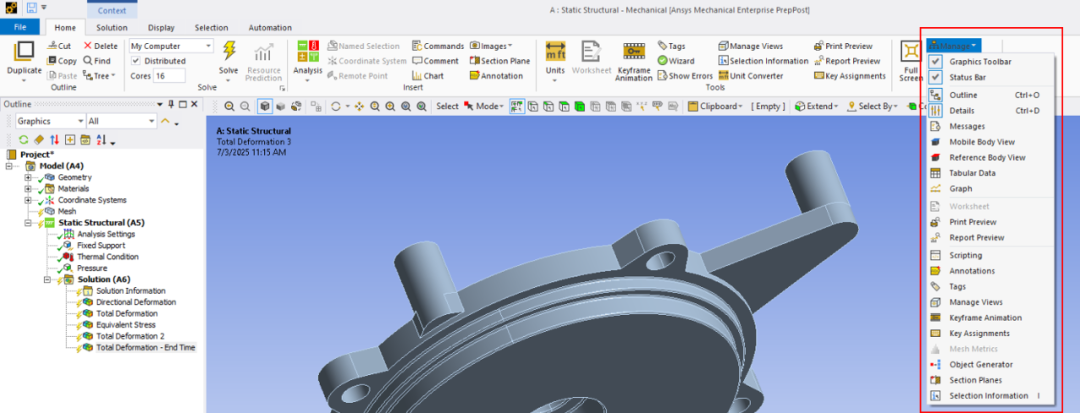Click the Duplicate icon in Outline group

tap(24, 52)
